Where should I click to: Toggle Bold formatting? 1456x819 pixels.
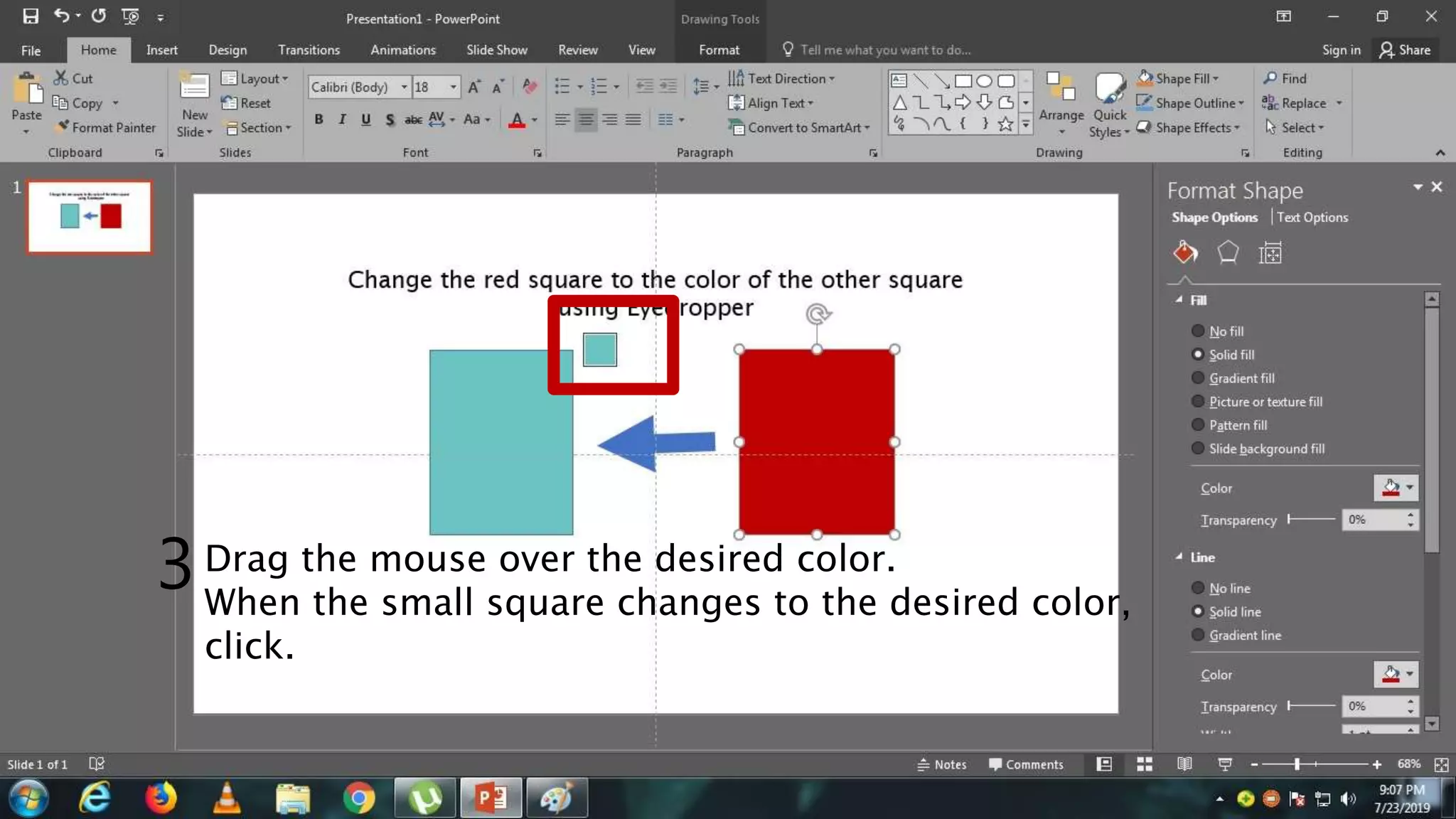coord(318,119)
